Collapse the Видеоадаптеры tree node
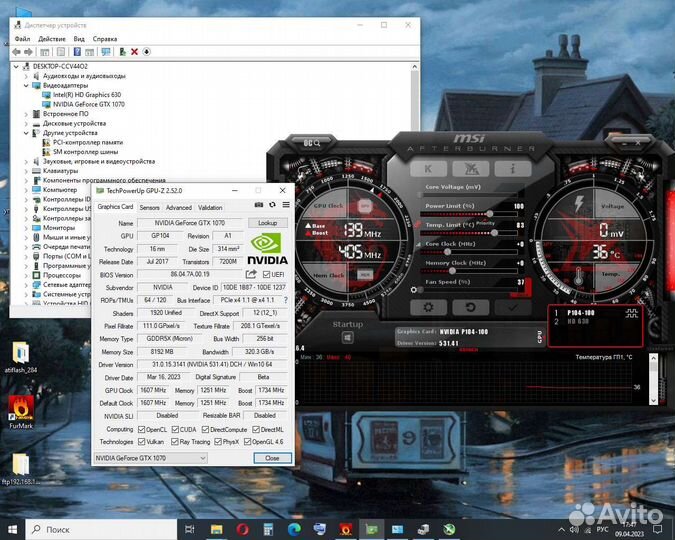 (x=26, y=85)
